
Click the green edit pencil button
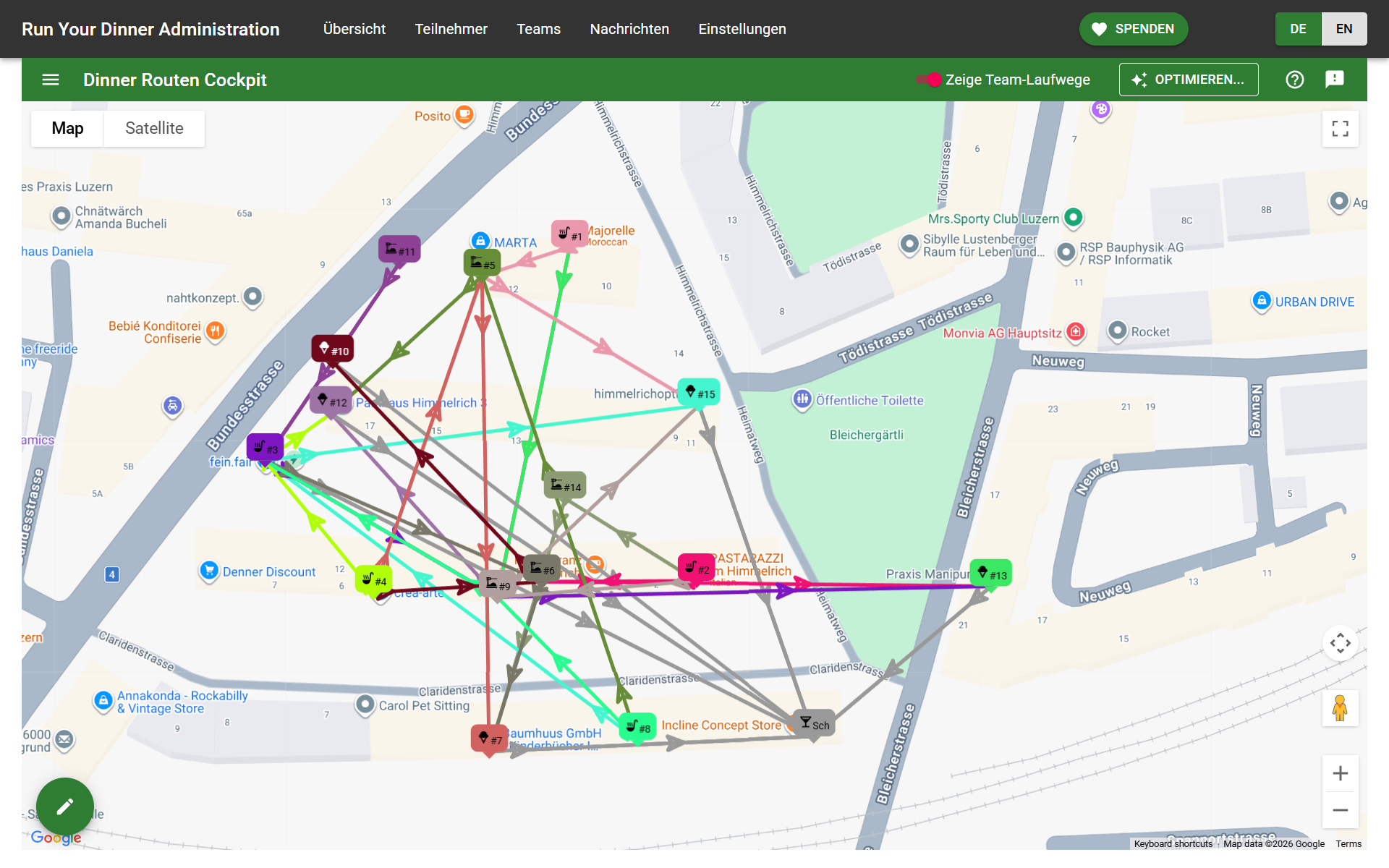[65, 806]
